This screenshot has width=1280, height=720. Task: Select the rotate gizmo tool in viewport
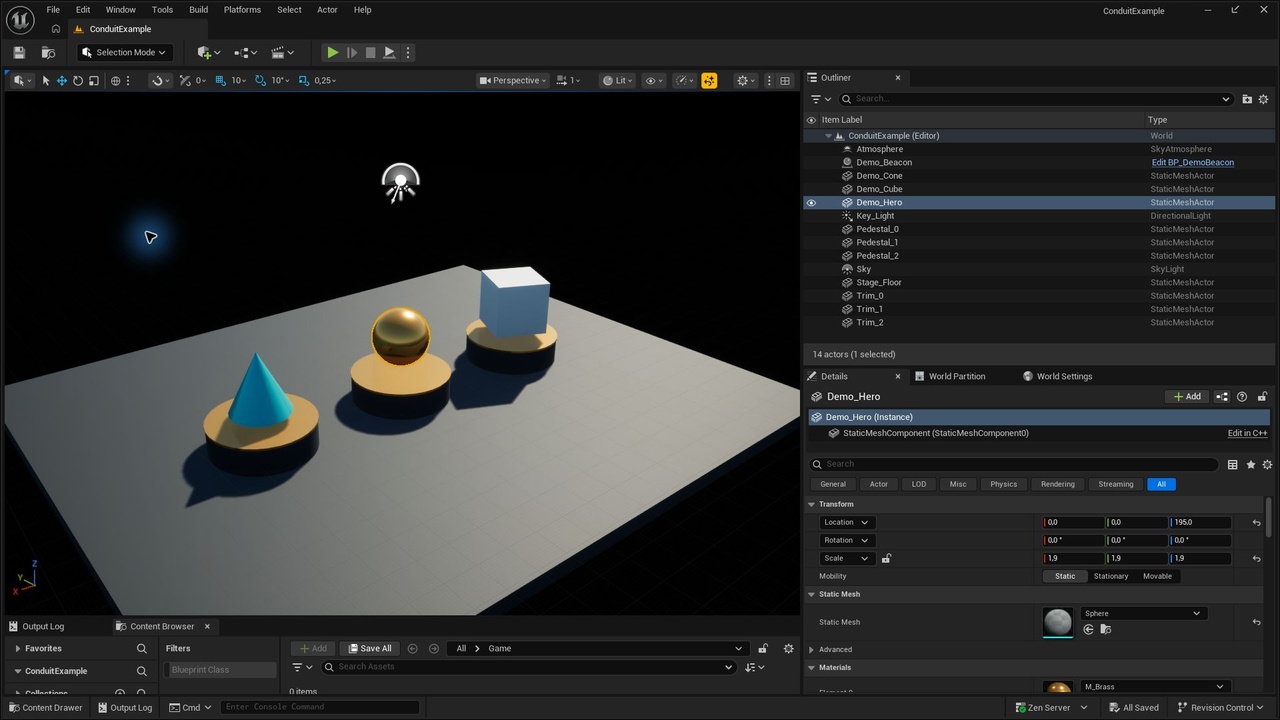click(77, 80)
